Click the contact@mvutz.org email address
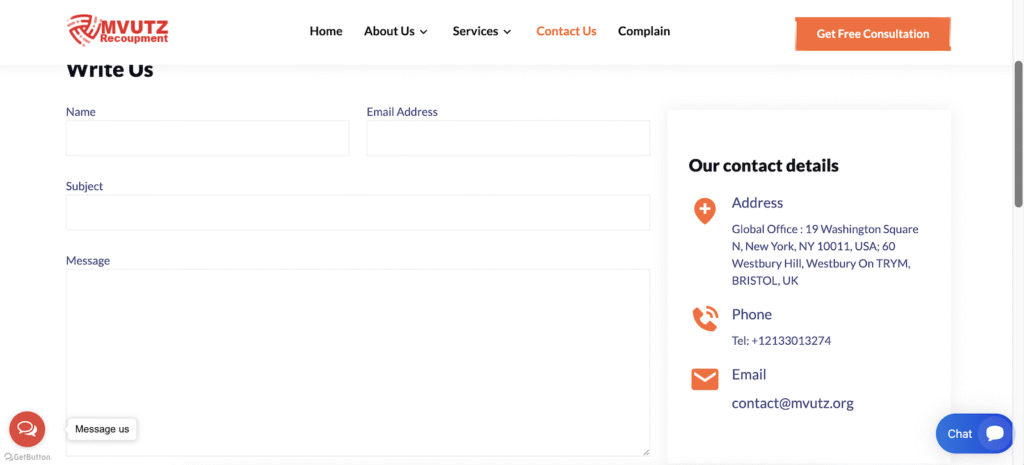Image resolution: width=1024 pixels, height=465 pixels. 792,404
